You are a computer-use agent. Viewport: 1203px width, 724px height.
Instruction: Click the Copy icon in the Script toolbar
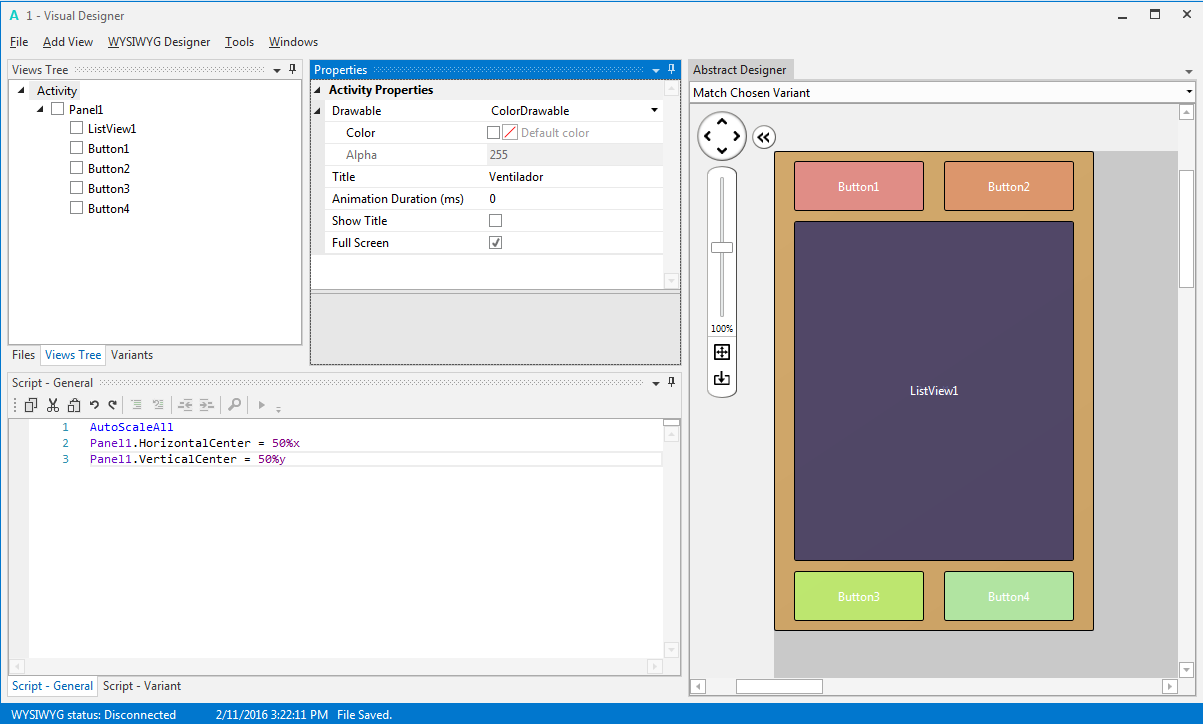(30, 404)
